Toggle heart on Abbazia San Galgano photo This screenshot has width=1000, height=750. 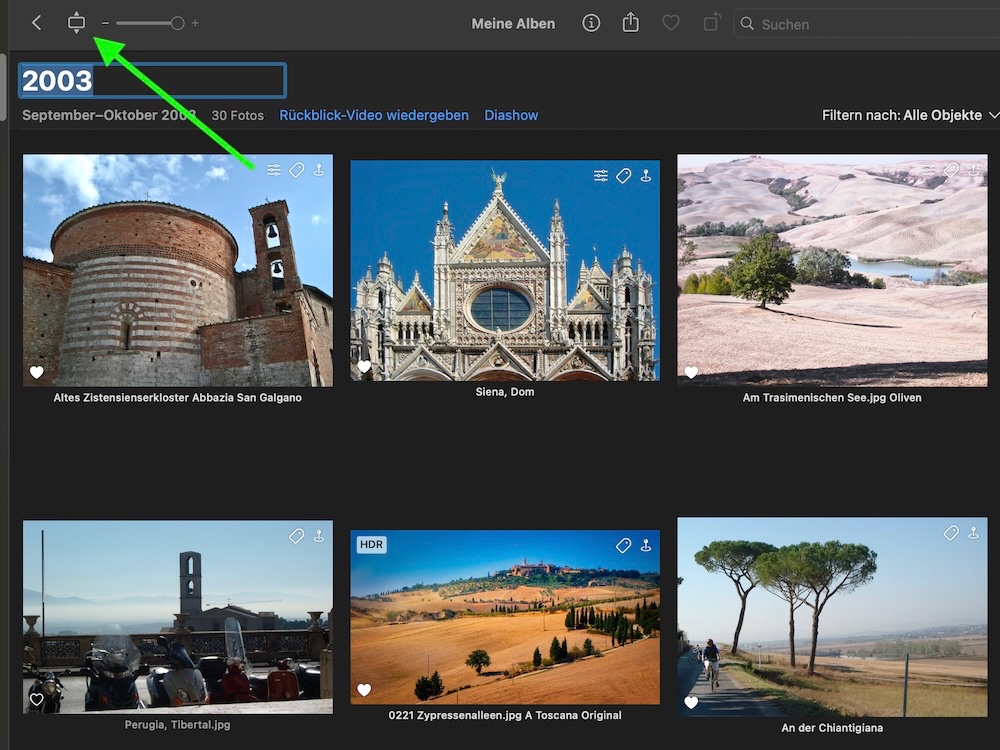click(x=37, y=372)
